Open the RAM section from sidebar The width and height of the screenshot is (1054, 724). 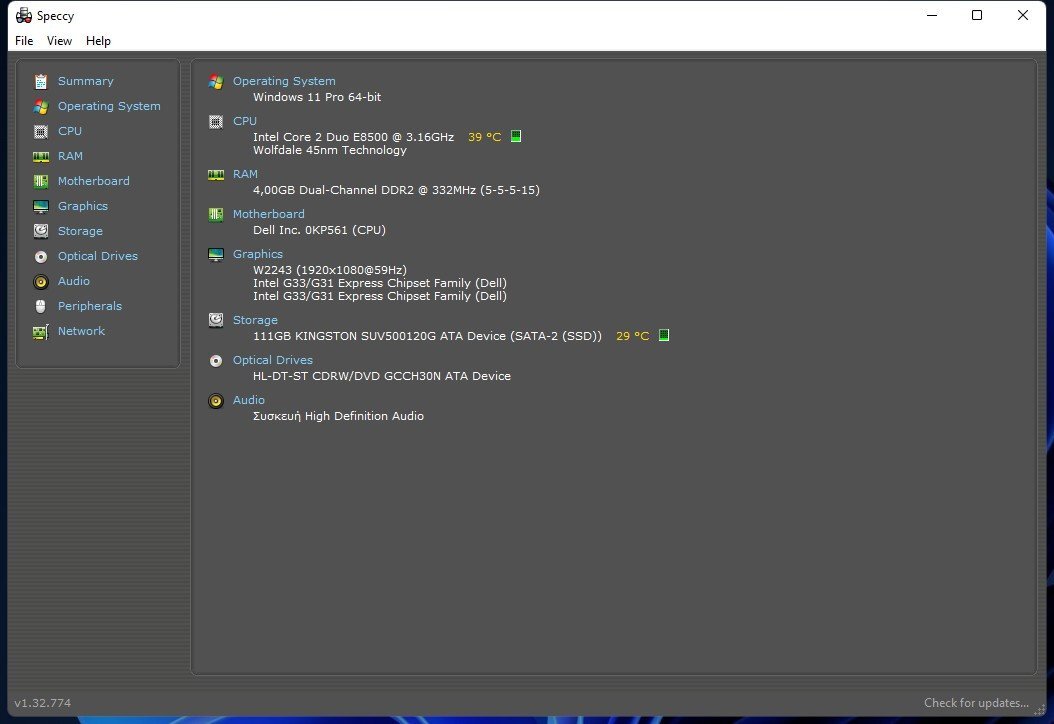pyautogui.click(x=70, y=156)
